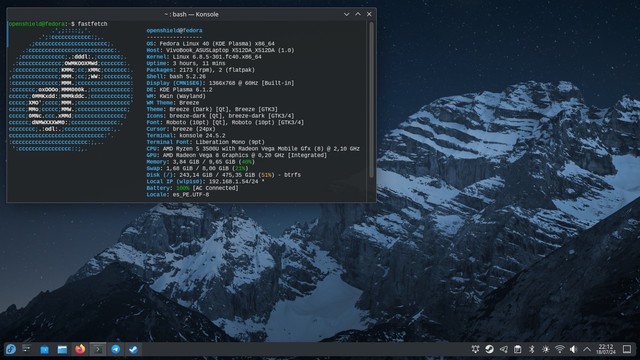Open Telegram from the taskbar
The width and height of the screenshot is (640, 360).
click(x=116, y=349)
